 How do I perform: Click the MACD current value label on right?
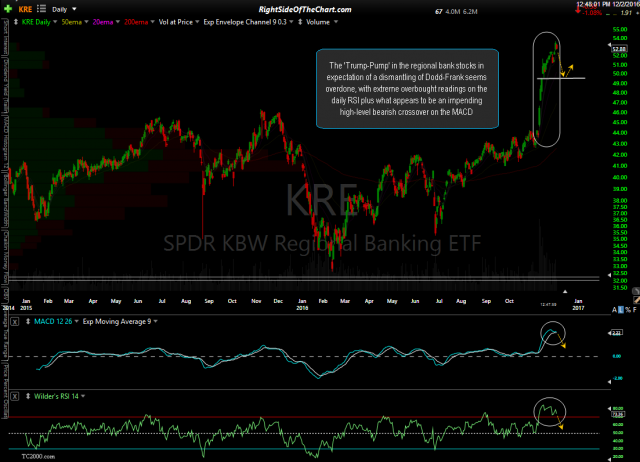[x=616, y=333]
